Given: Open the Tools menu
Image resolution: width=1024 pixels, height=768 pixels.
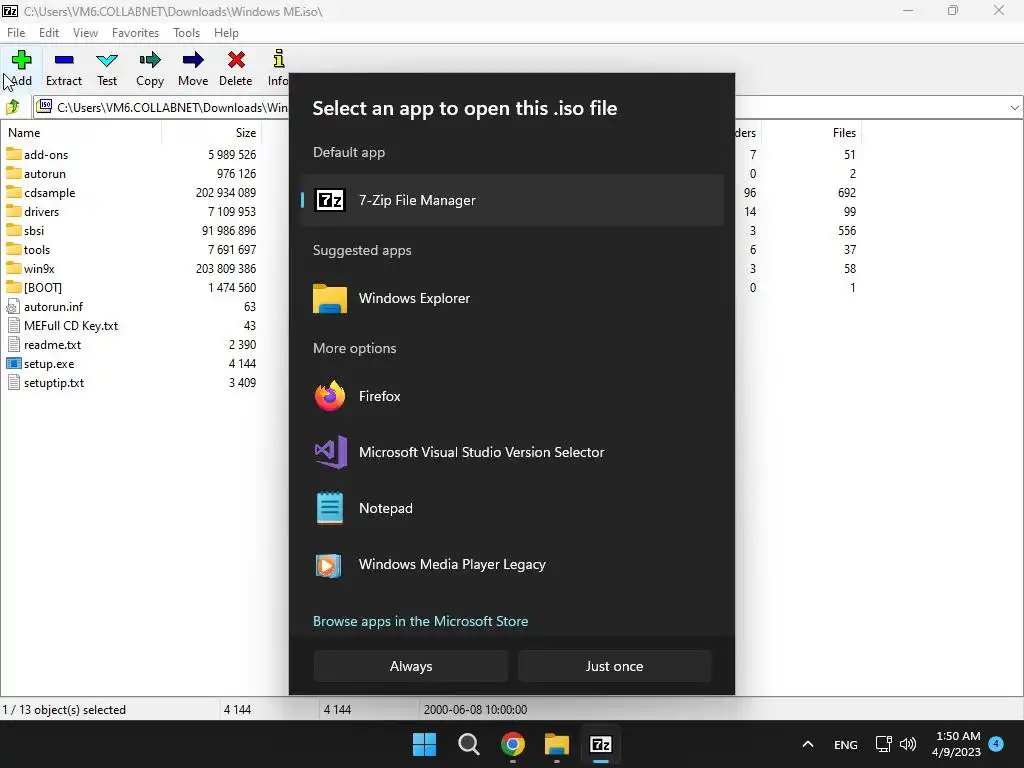Looking at the screenshot, I should click(186, 33).
